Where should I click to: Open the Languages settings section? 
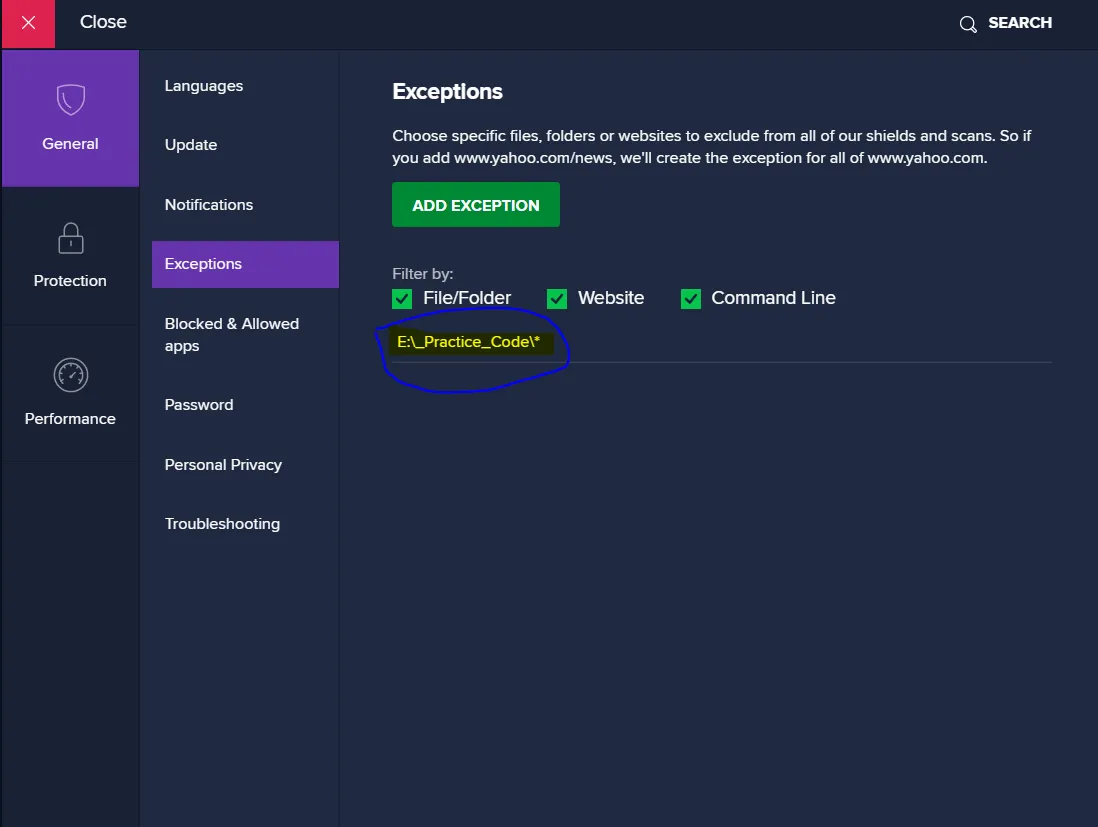pyautogui.click(x=204, y=86)
